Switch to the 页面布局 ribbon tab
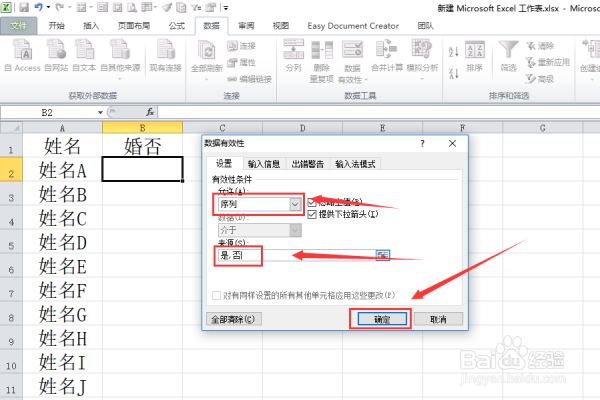600x400 pixels. [x=134, y=26]
